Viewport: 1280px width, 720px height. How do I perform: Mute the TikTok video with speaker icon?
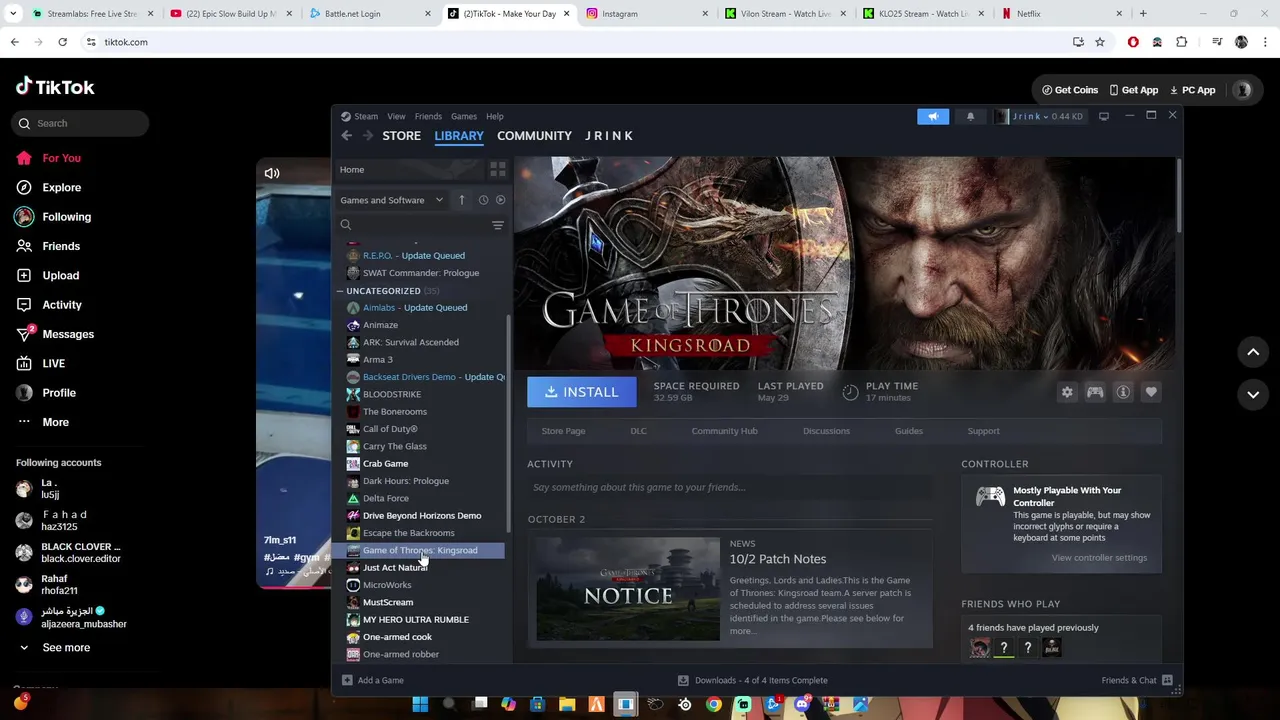pyautogui.click(x=272, y=173)
